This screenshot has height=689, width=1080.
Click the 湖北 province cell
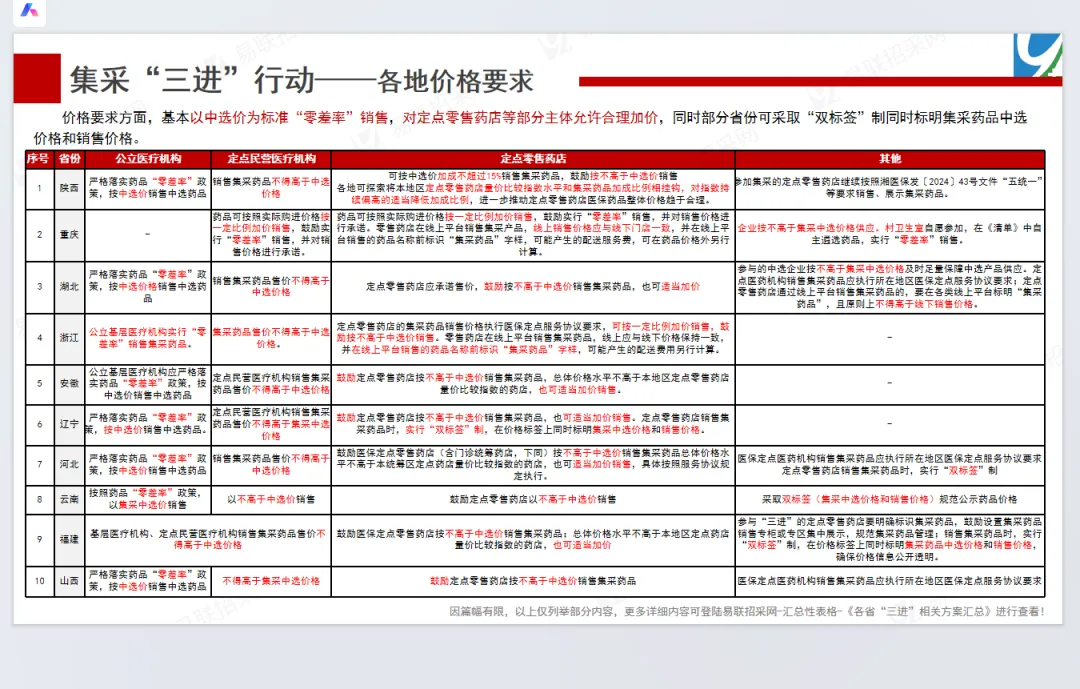click(x=70, y=287)
